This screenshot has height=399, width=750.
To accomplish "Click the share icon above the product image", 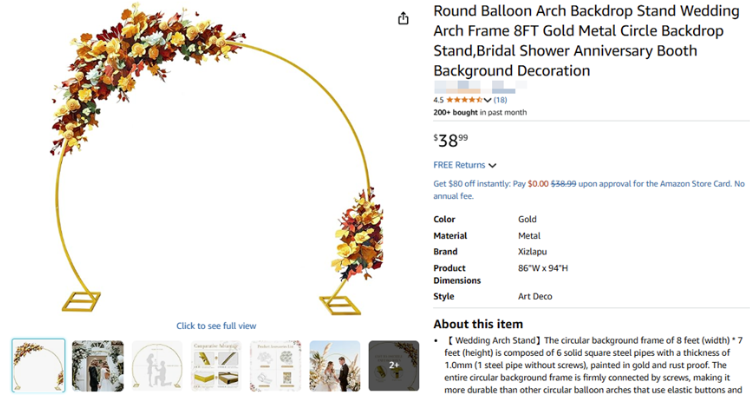I will pos(403,19).
